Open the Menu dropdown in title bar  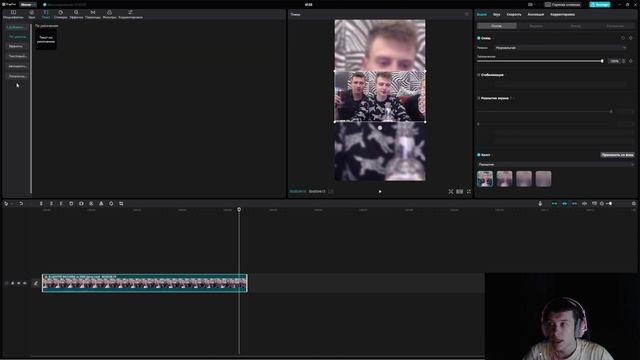pyautogui.click(x=27, y=4)
